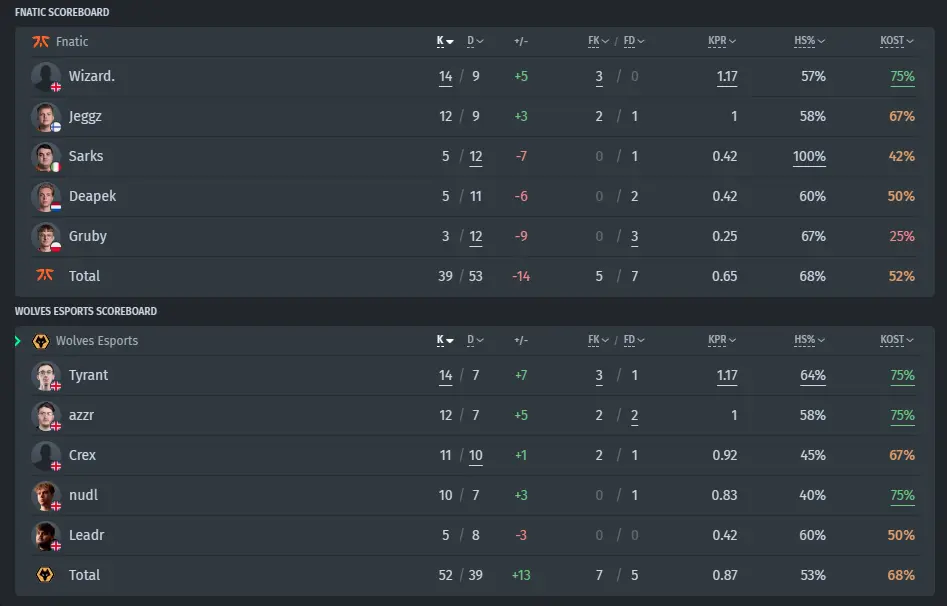Open Tyrant player avatar
947x606 pixels.
click(x=46, y=376)
